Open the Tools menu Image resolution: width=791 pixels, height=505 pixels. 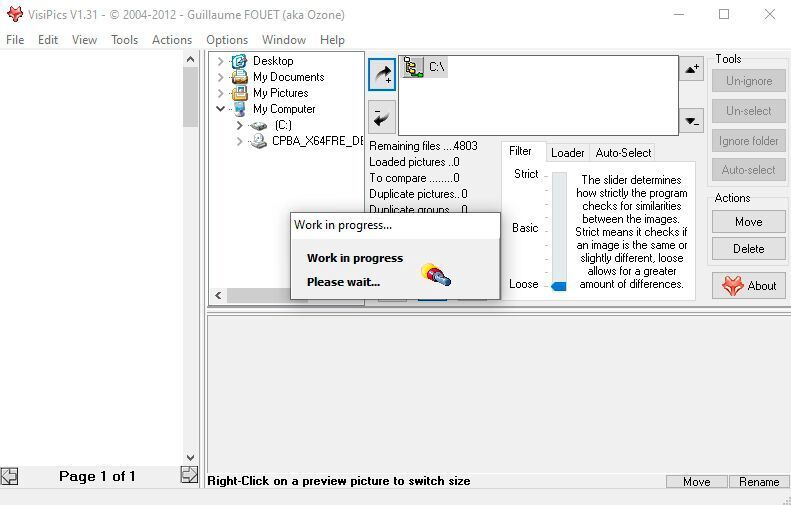[124, 40]
